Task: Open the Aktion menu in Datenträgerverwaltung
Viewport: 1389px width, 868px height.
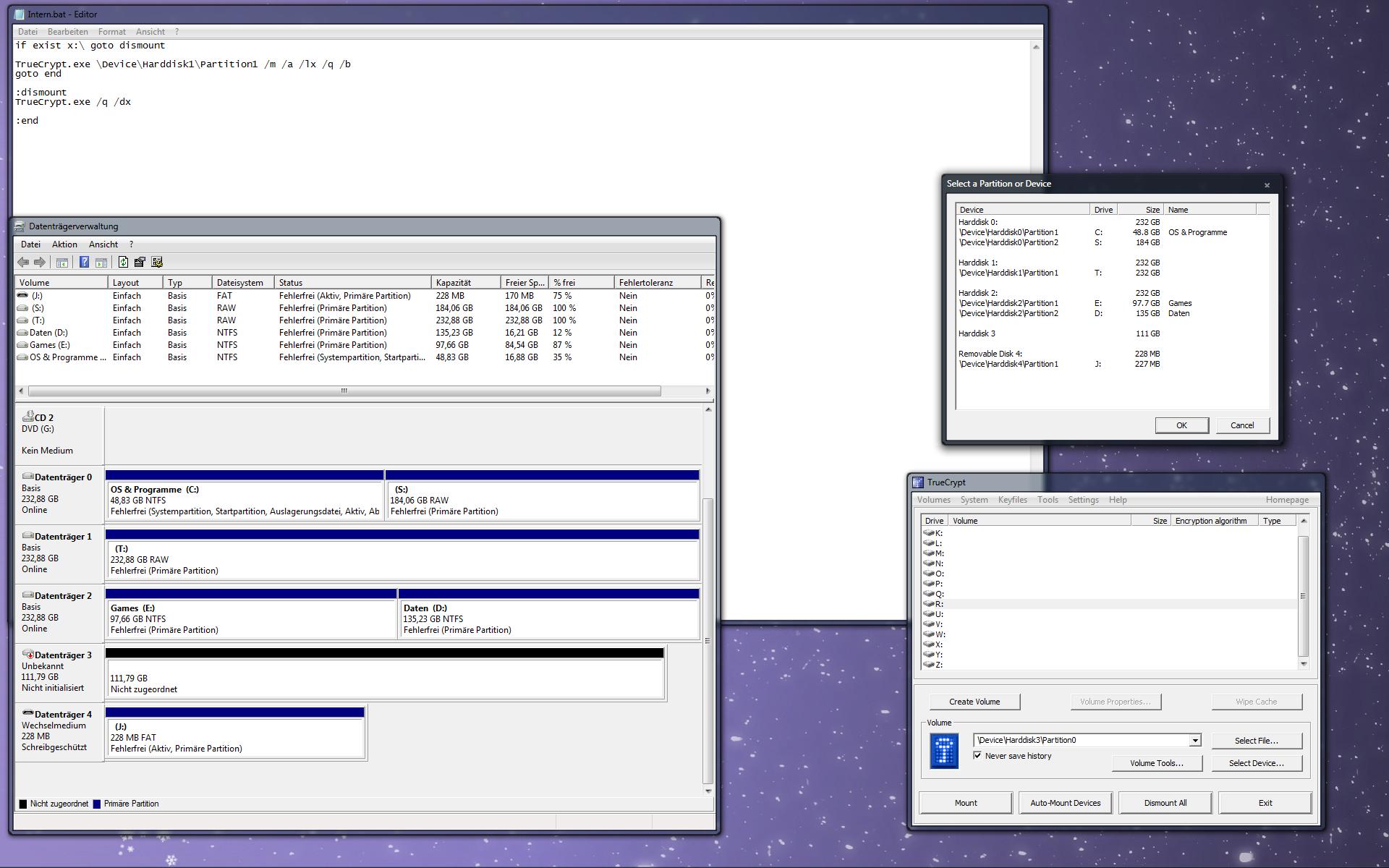Action: point(64,244)
